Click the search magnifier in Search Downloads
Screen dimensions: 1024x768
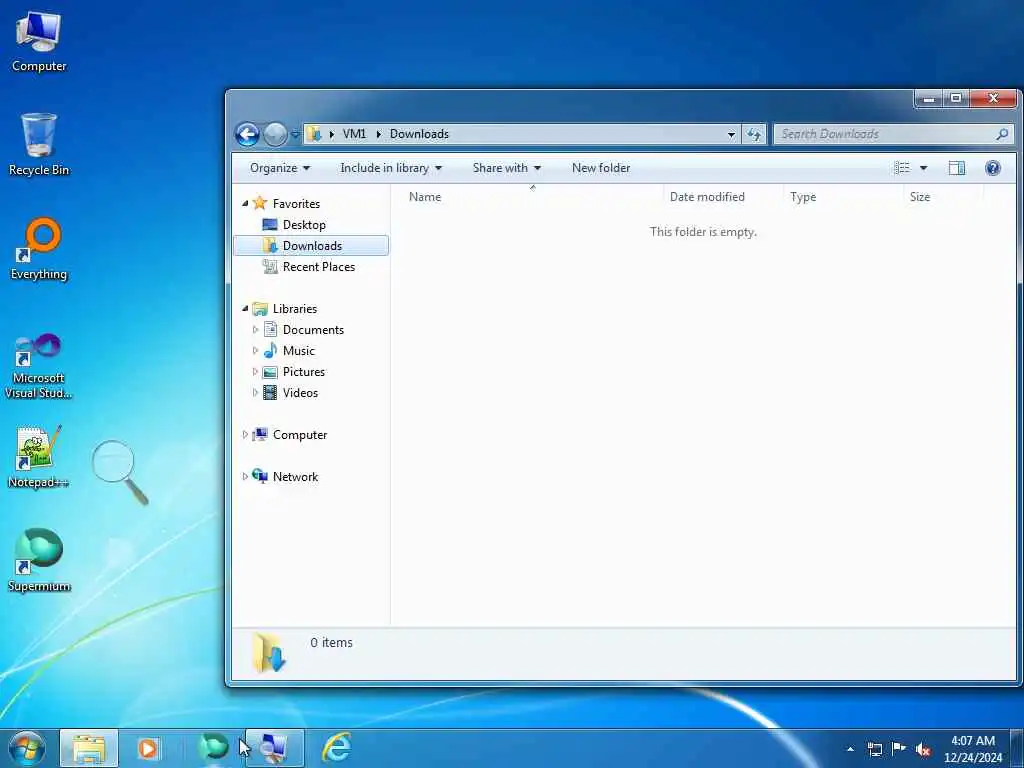pos(1002,134)
